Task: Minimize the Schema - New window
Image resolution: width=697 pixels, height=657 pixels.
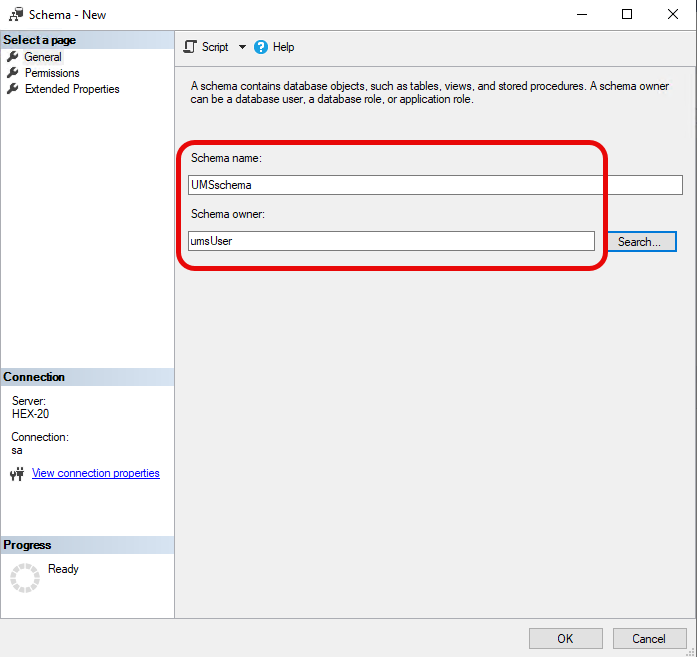Action: pos(582,15)
